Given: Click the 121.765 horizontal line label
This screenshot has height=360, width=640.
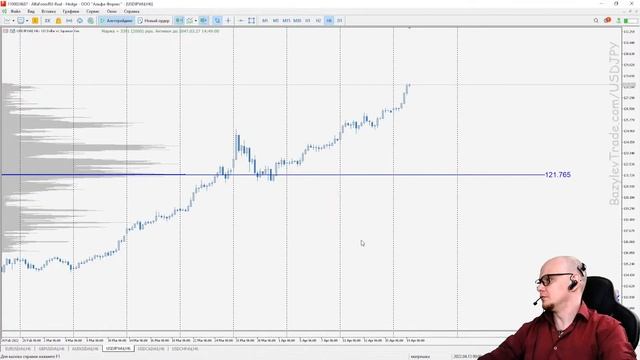Looking at the screenshot, I should 558,175.
